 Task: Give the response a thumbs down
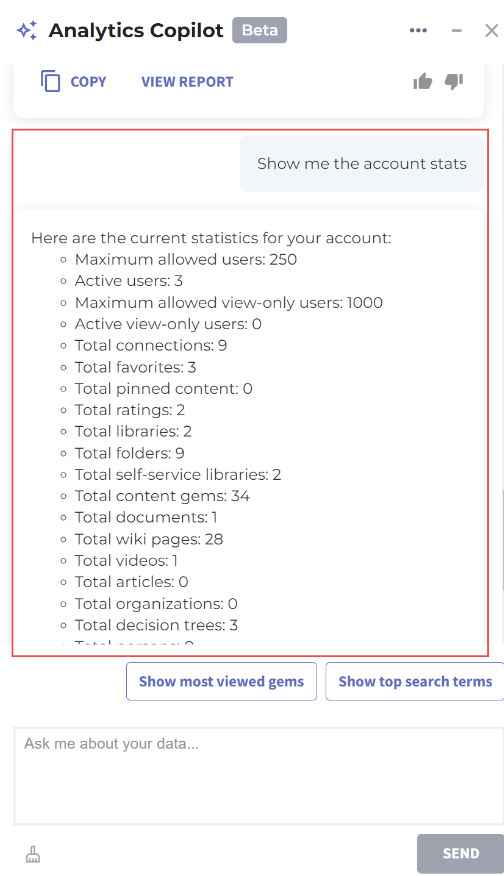[x=454, y=82]
